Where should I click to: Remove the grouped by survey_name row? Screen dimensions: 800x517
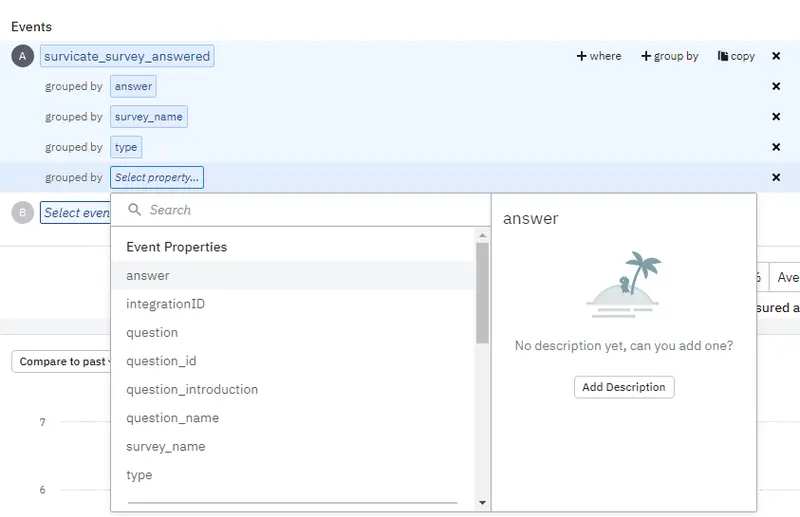(776, 117)
